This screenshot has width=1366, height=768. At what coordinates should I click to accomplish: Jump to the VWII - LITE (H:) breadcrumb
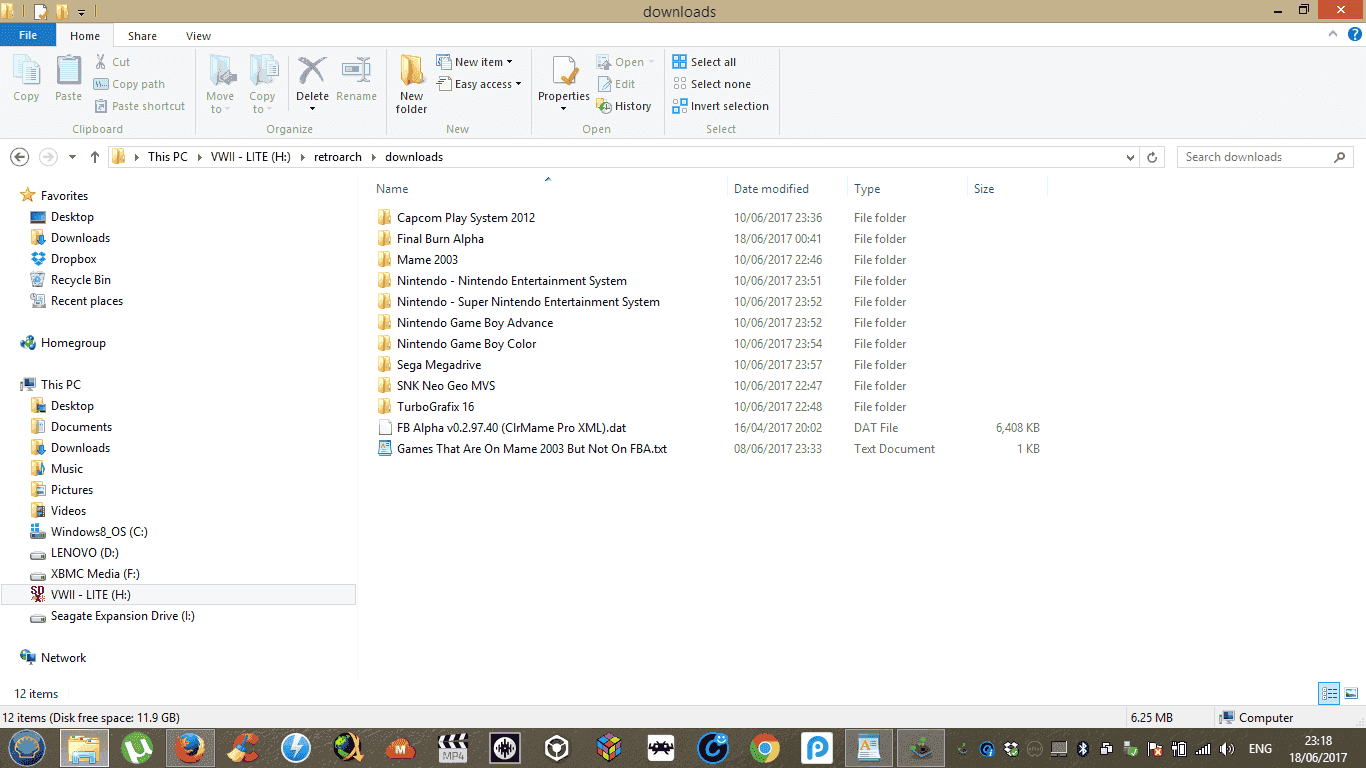[x=251, y=157]
